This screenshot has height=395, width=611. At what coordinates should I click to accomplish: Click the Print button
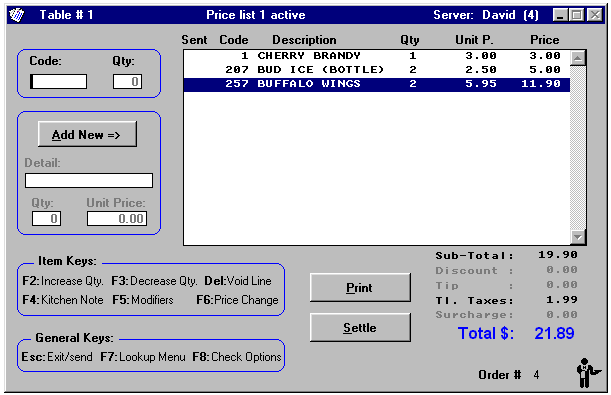(360, 287)
